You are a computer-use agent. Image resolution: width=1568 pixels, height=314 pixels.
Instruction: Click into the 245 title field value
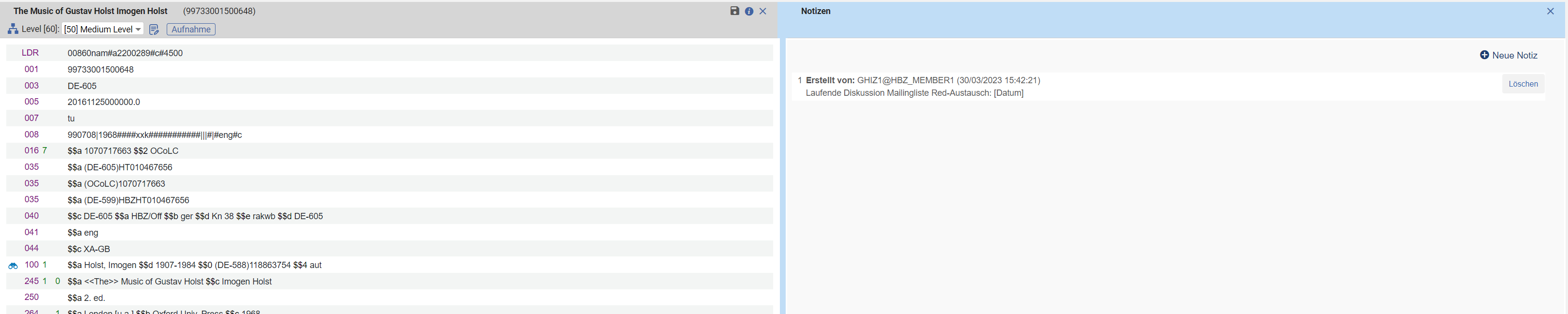[169, 282]
